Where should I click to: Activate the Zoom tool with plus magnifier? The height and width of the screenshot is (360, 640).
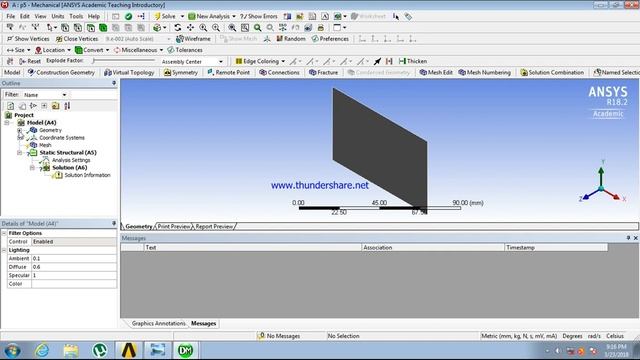[x=203, y=27]
